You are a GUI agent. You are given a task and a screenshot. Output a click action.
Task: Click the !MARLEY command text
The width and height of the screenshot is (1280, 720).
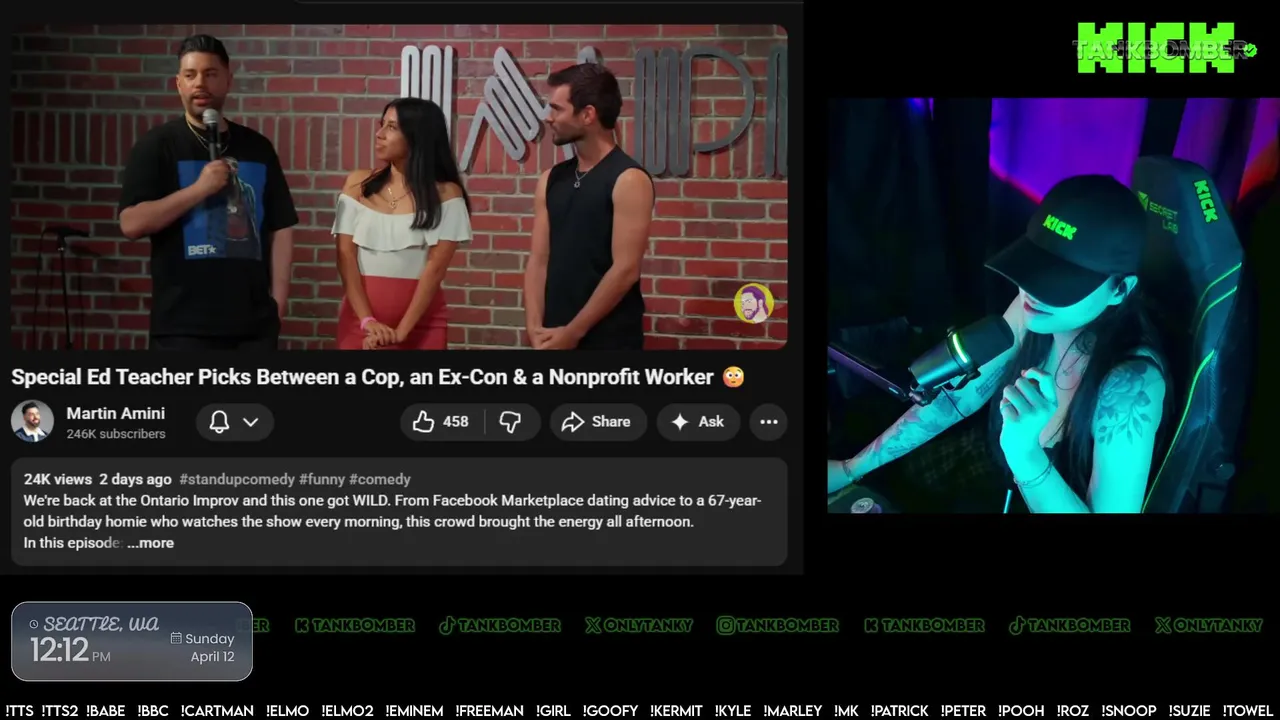[792, 711]
